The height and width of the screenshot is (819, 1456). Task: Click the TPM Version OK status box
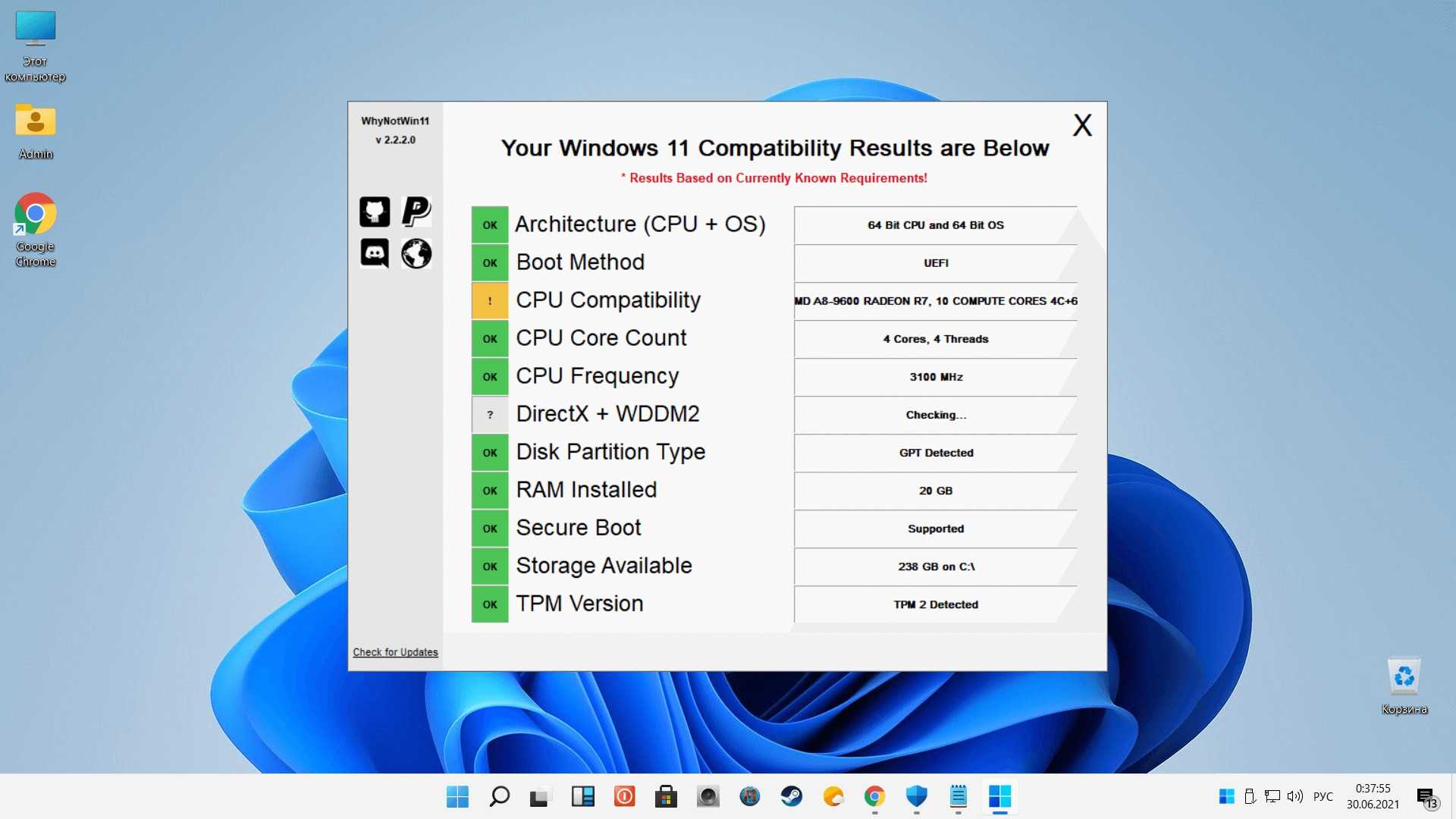point(490,604)
